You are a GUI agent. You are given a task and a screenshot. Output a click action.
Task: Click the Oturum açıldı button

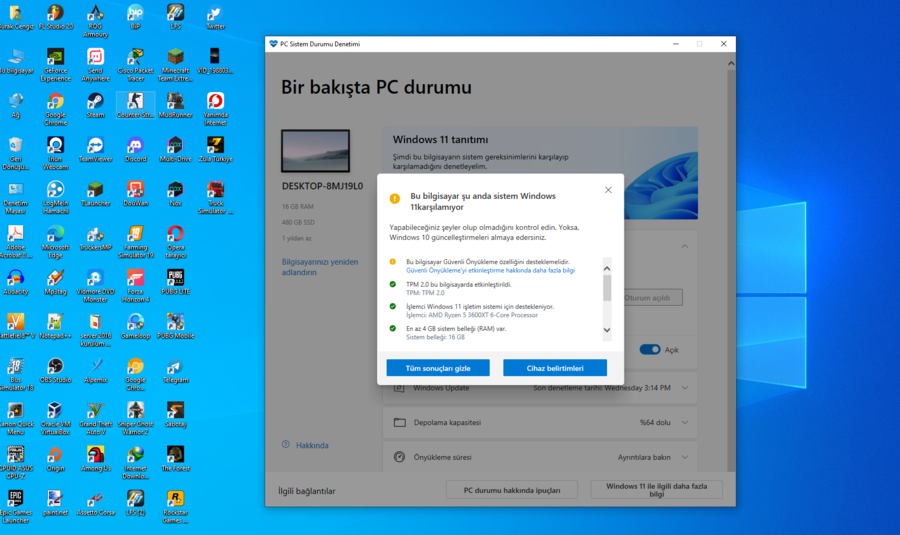647,298
